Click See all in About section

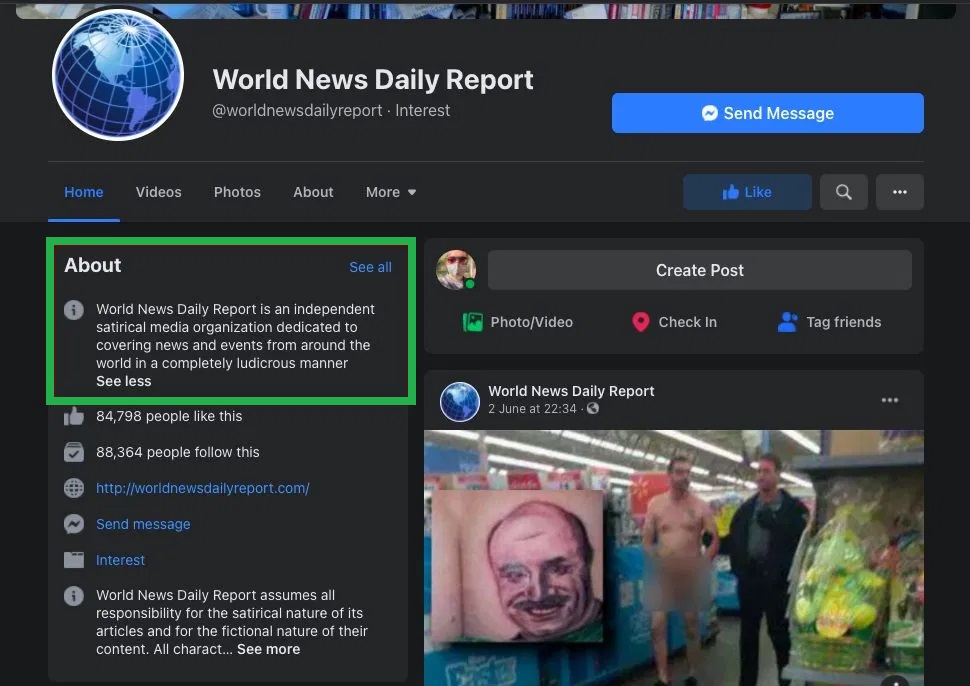point(370,267)
